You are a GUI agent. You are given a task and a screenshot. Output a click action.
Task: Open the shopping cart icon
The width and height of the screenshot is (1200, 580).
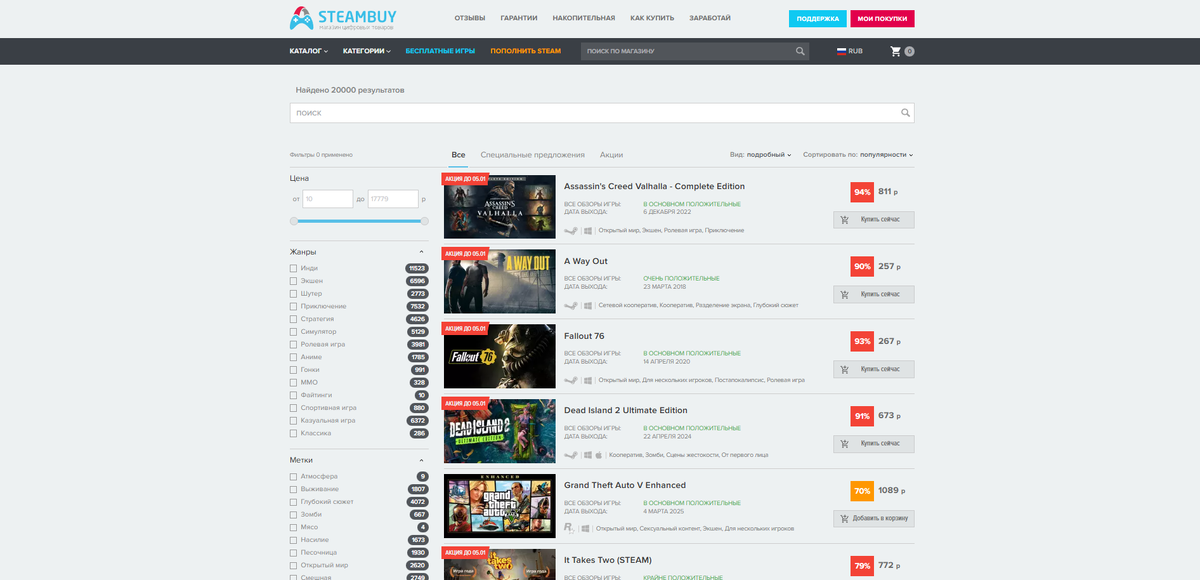pos(896,51)
